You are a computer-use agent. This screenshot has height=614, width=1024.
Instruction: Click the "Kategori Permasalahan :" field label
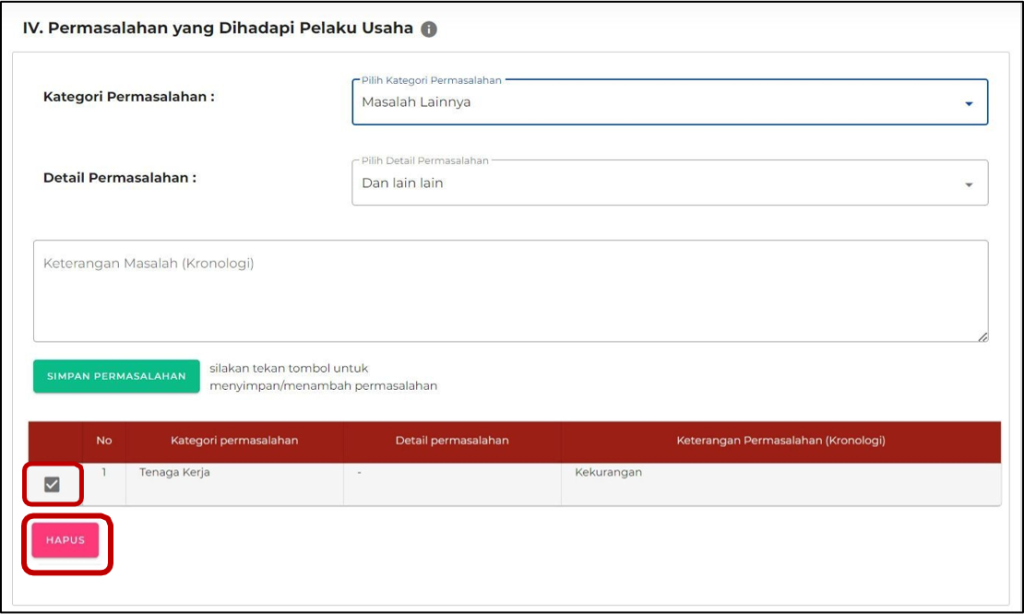(129, 97)
